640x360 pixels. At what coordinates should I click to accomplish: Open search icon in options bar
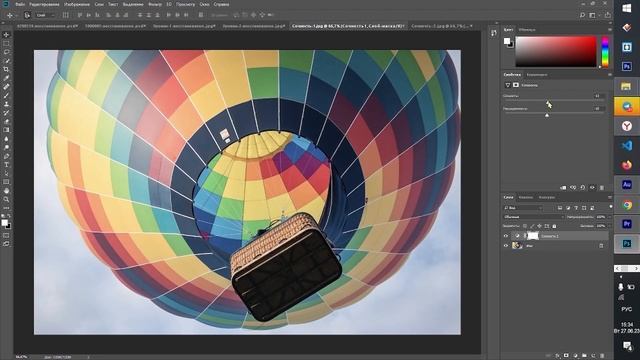click(x=582, y=15)
